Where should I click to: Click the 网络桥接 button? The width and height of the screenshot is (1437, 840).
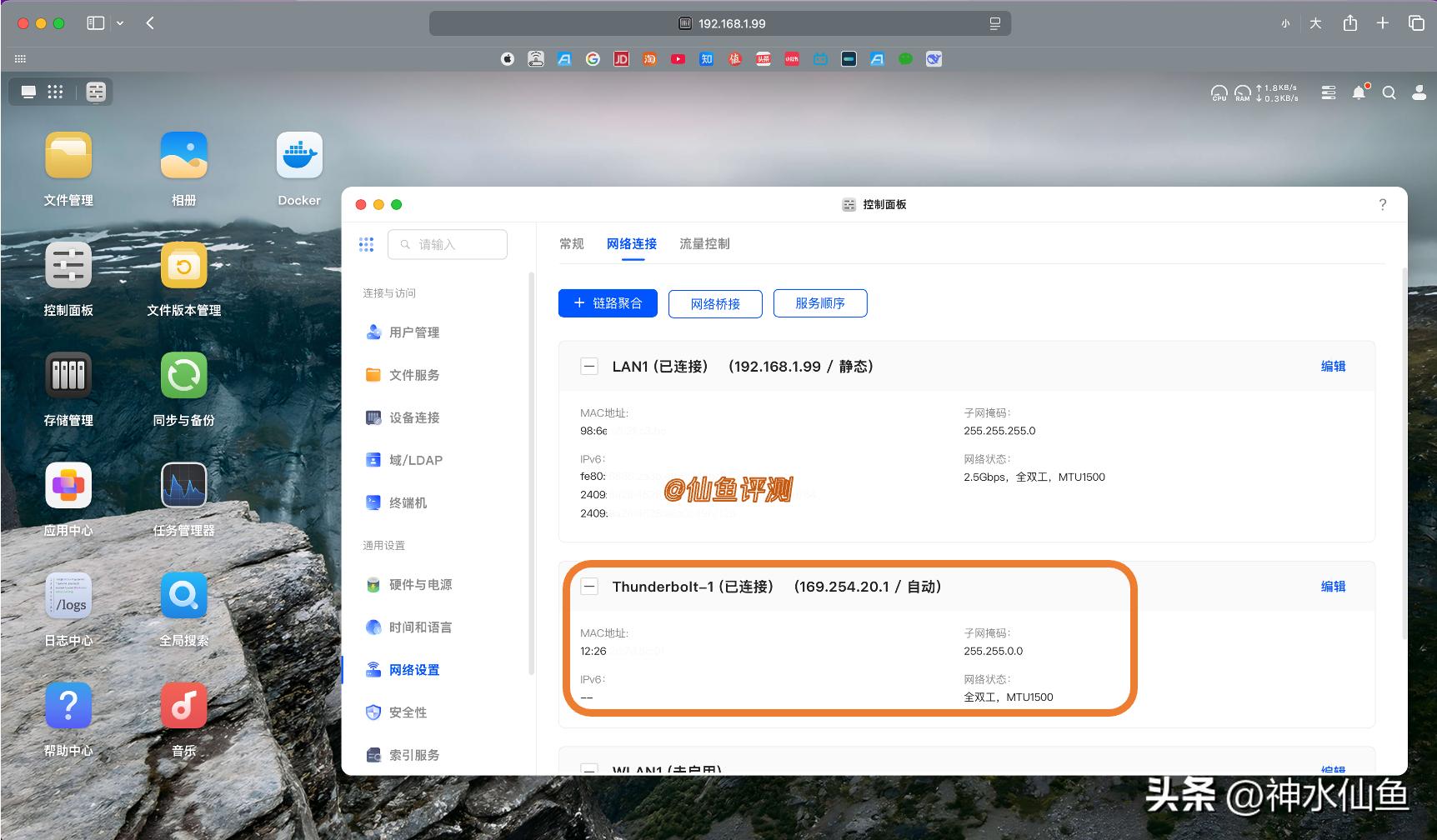[715, 304]
